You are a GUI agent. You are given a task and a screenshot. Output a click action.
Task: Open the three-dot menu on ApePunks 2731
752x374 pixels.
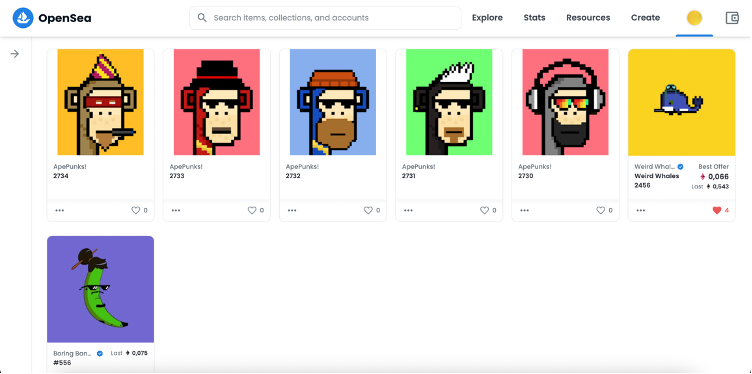408,210
